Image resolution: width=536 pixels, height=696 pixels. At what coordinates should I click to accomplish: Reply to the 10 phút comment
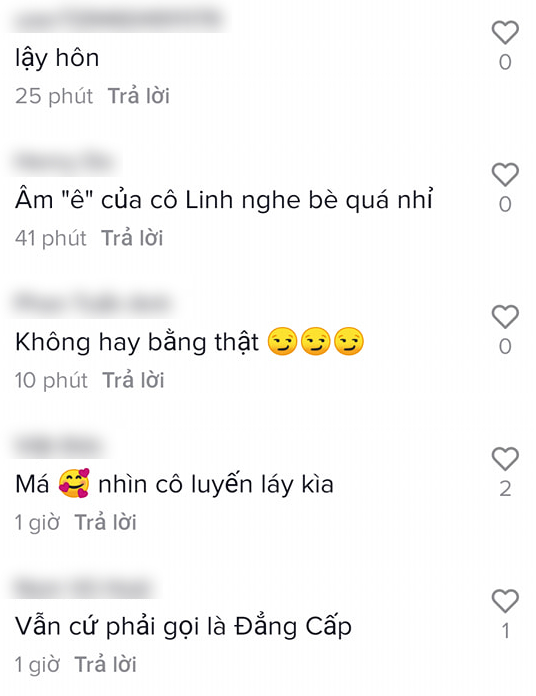click(133, 380)
